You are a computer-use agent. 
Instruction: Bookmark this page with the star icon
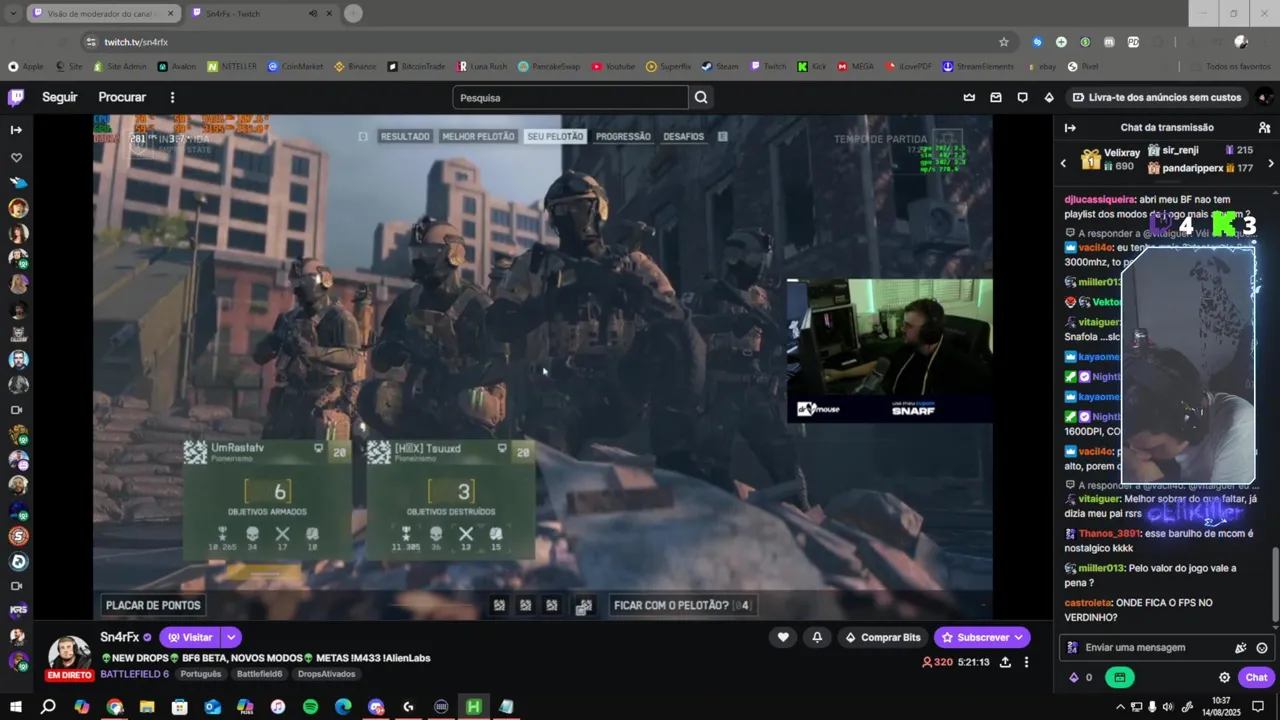[1003, 42]
